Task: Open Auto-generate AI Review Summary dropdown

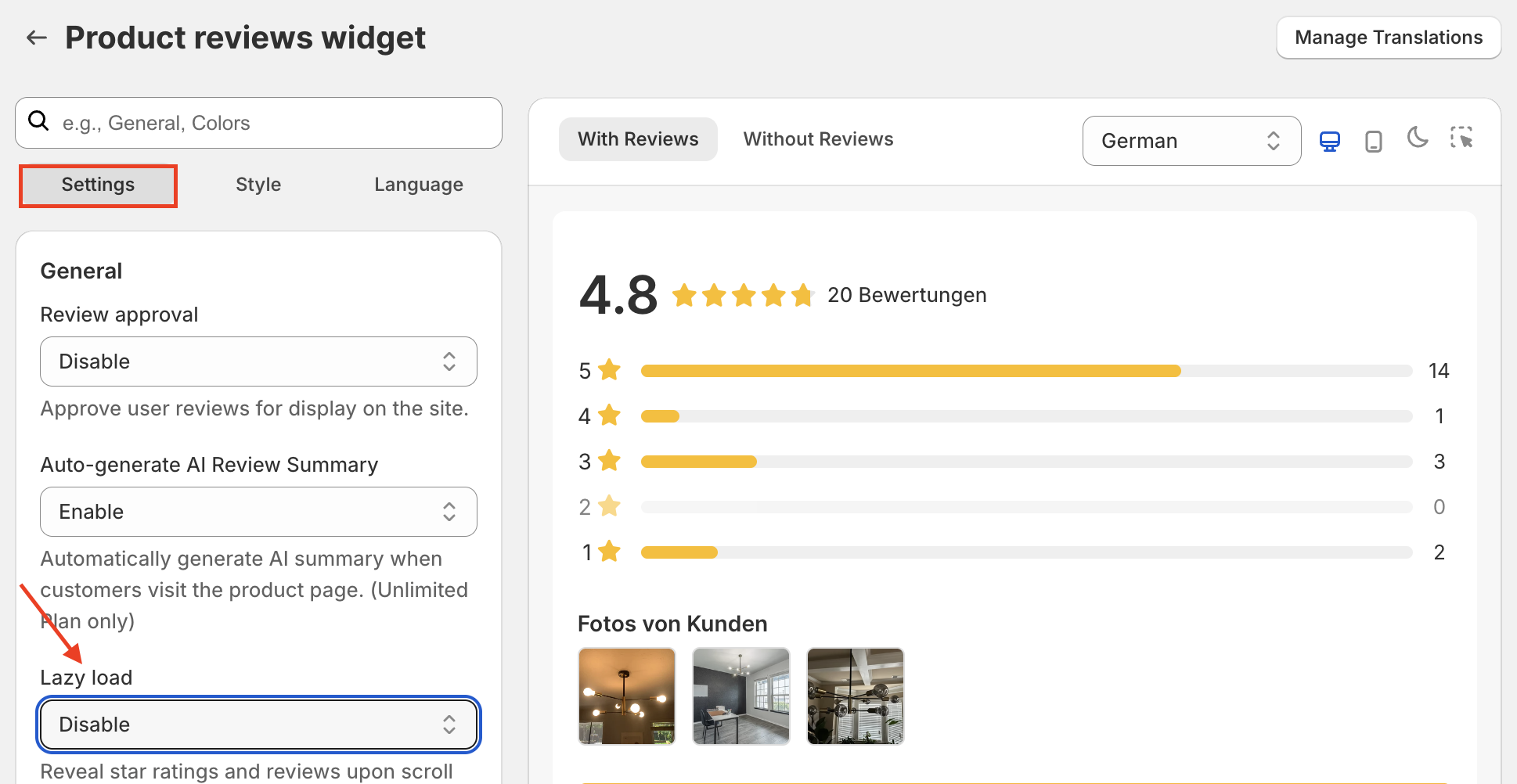Action: click(258, 512)
